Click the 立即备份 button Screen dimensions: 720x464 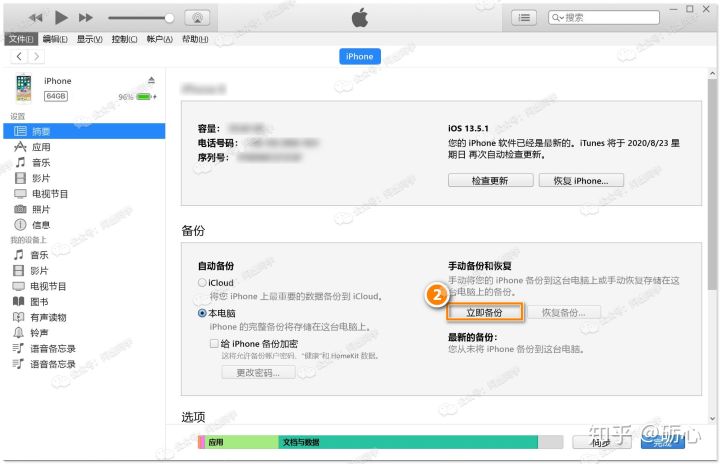coord(484,313)
